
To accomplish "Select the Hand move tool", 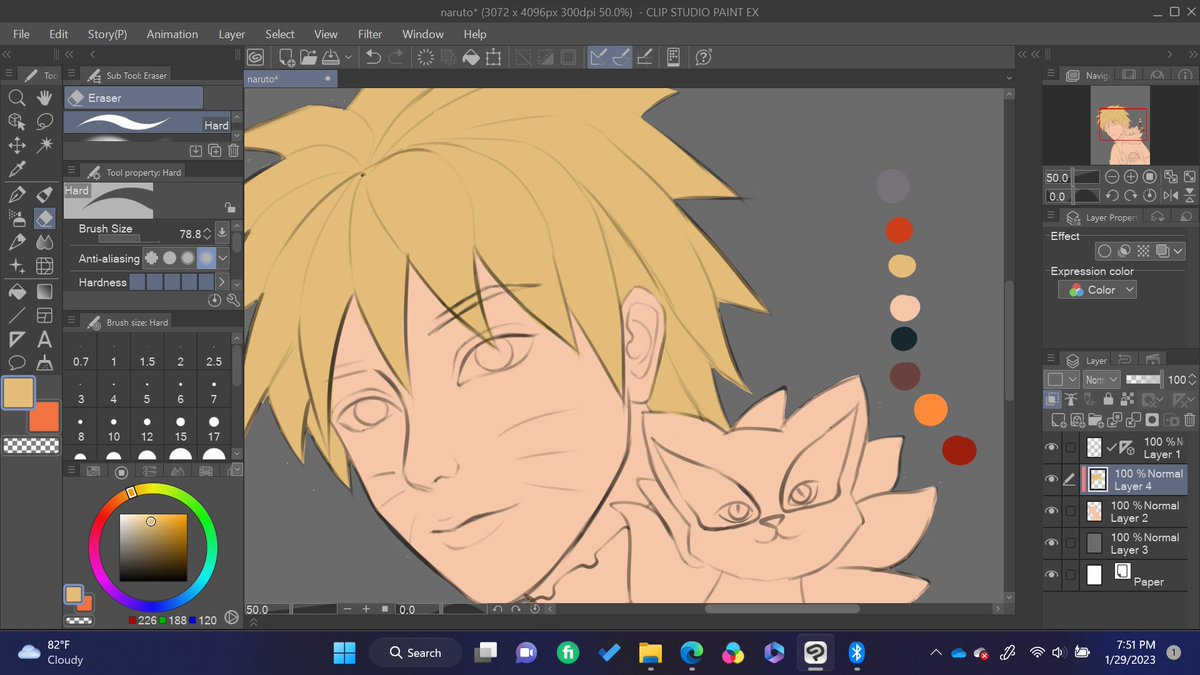I will pos(45,97).
